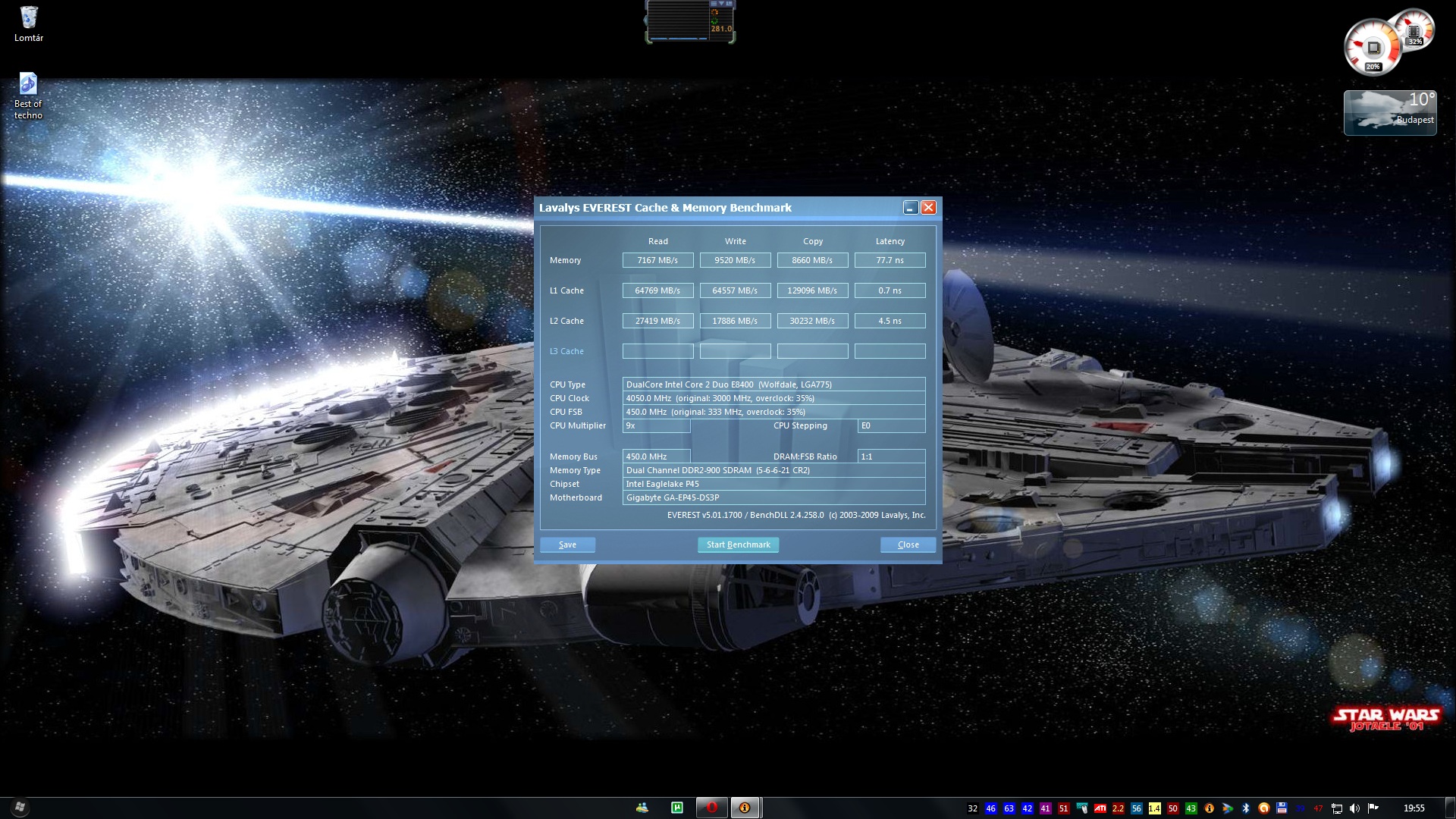1456x819 pixels.
Task: Open the volume speaker tray icon
Action: [1355, 808]
